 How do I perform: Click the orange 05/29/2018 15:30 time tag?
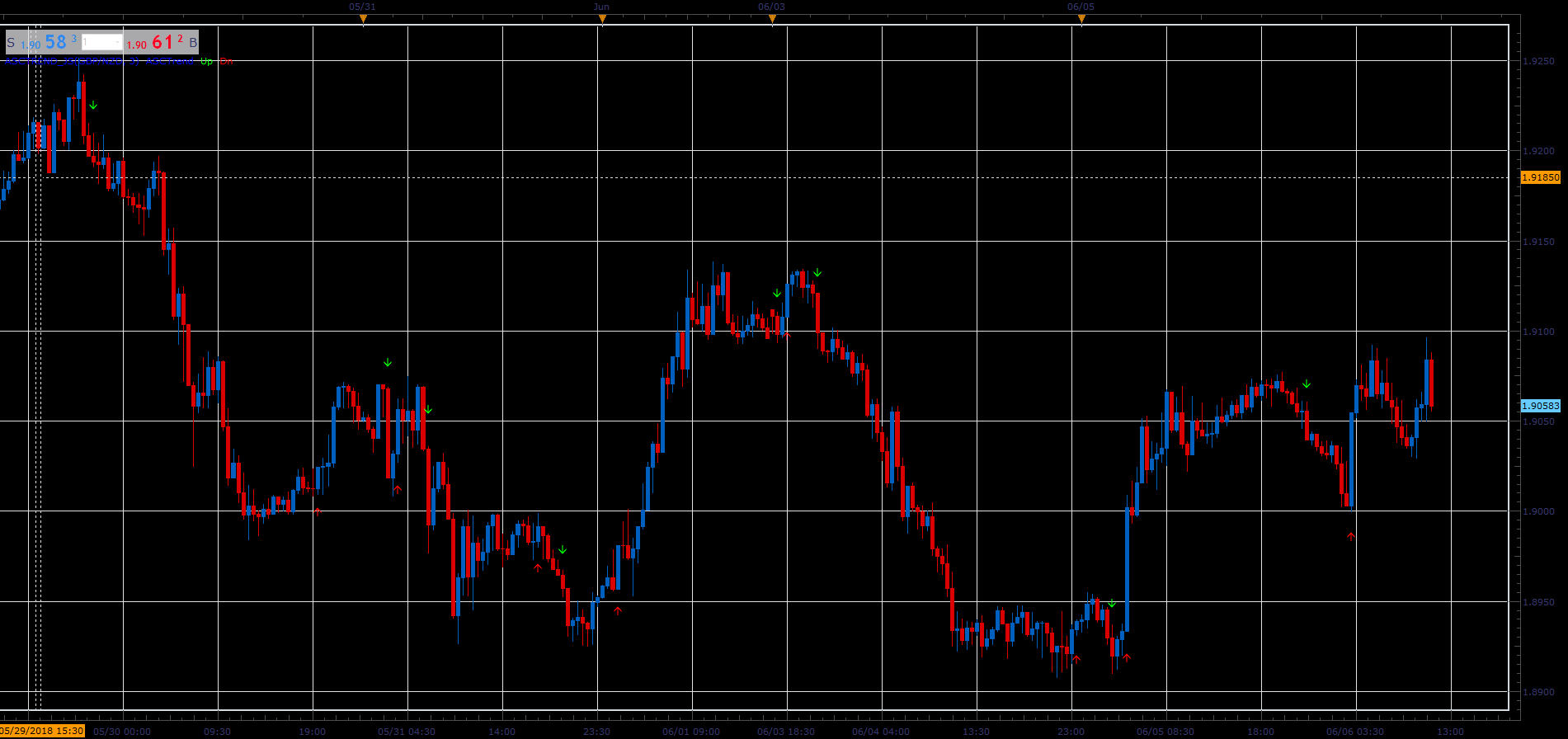click(42, 731)
